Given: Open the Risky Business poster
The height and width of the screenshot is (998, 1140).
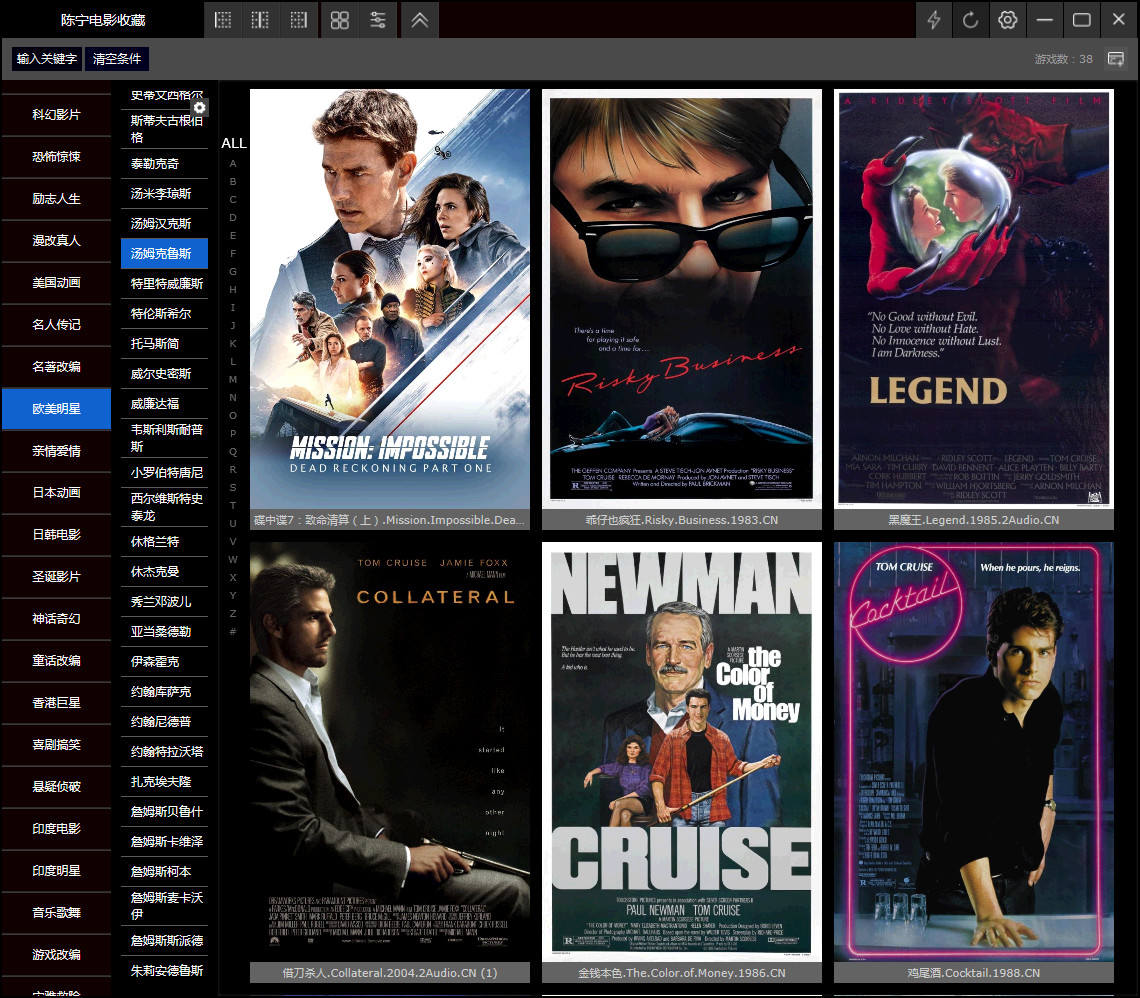Looking at the screenshot, I should tap(681, 298).
